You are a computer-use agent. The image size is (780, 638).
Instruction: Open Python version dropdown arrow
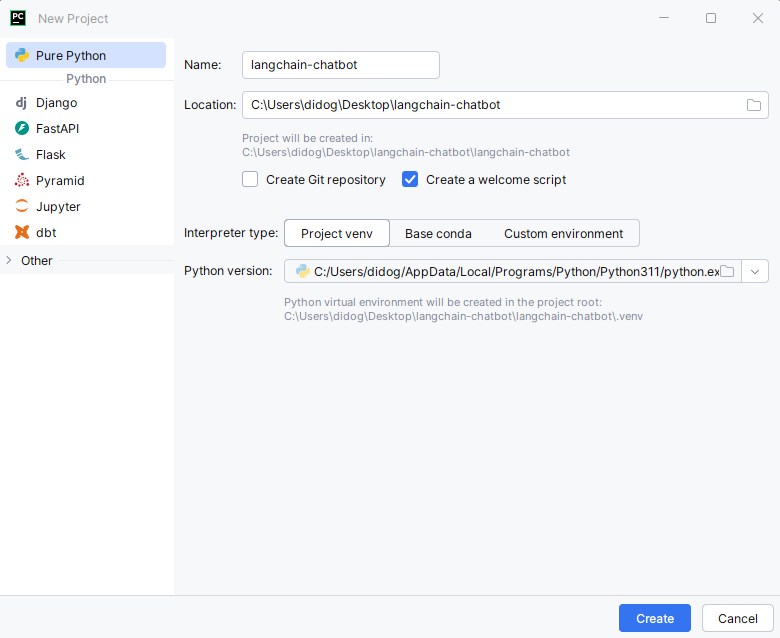(755, 272)
